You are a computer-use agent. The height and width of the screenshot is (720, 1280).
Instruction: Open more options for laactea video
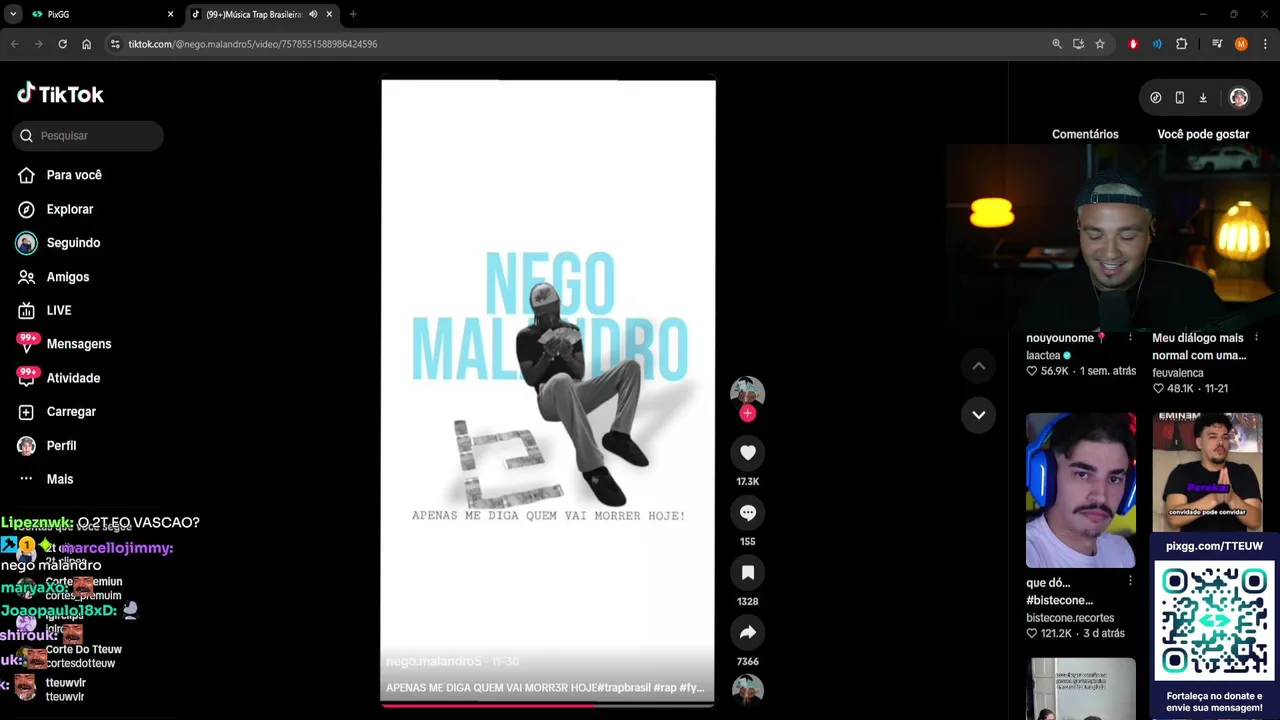point(1130,338)
